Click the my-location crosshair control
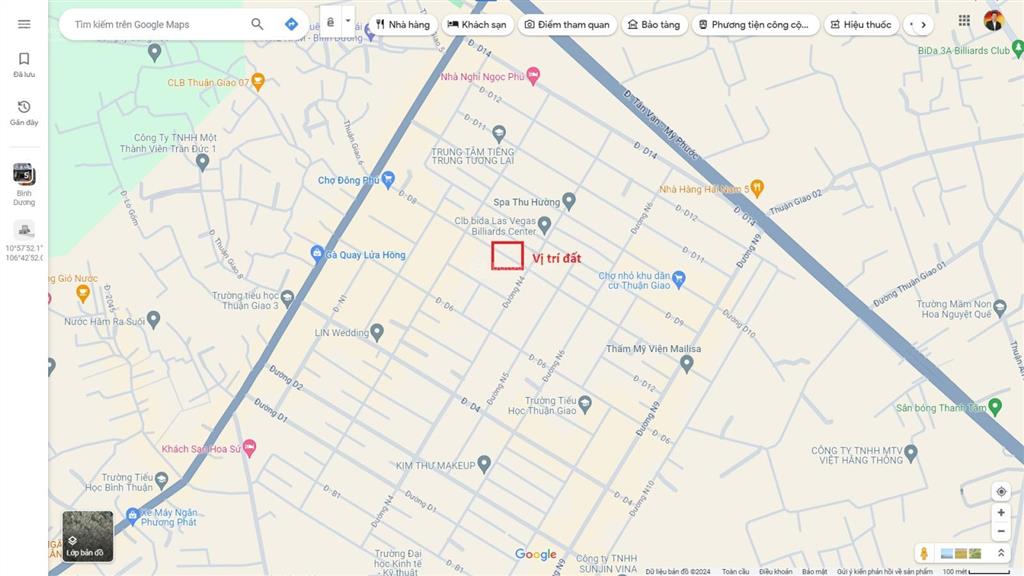 point(1001,491)
